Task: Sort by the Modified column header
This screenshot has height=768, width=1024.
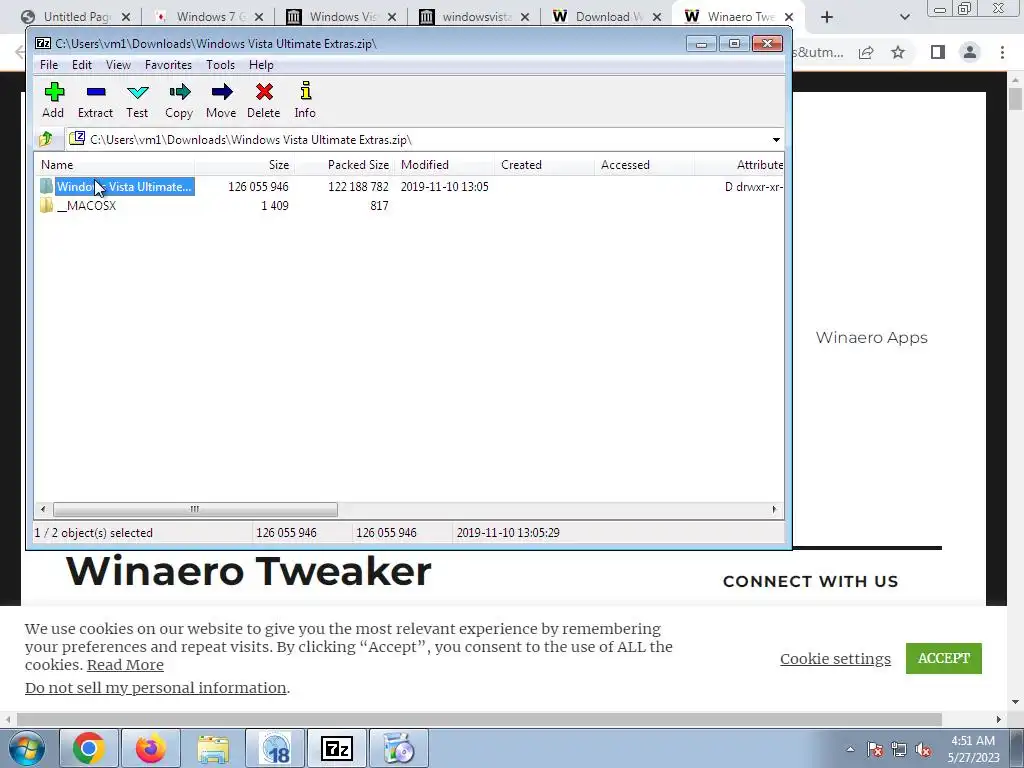Action: (x=445, y=165)
